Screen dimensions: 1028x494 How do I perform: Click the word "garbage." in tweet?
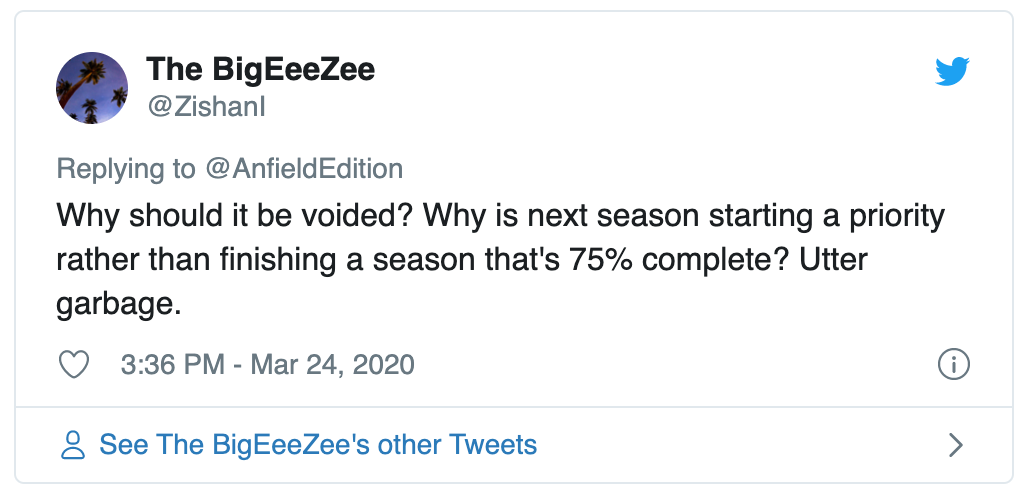coord(119,303)
